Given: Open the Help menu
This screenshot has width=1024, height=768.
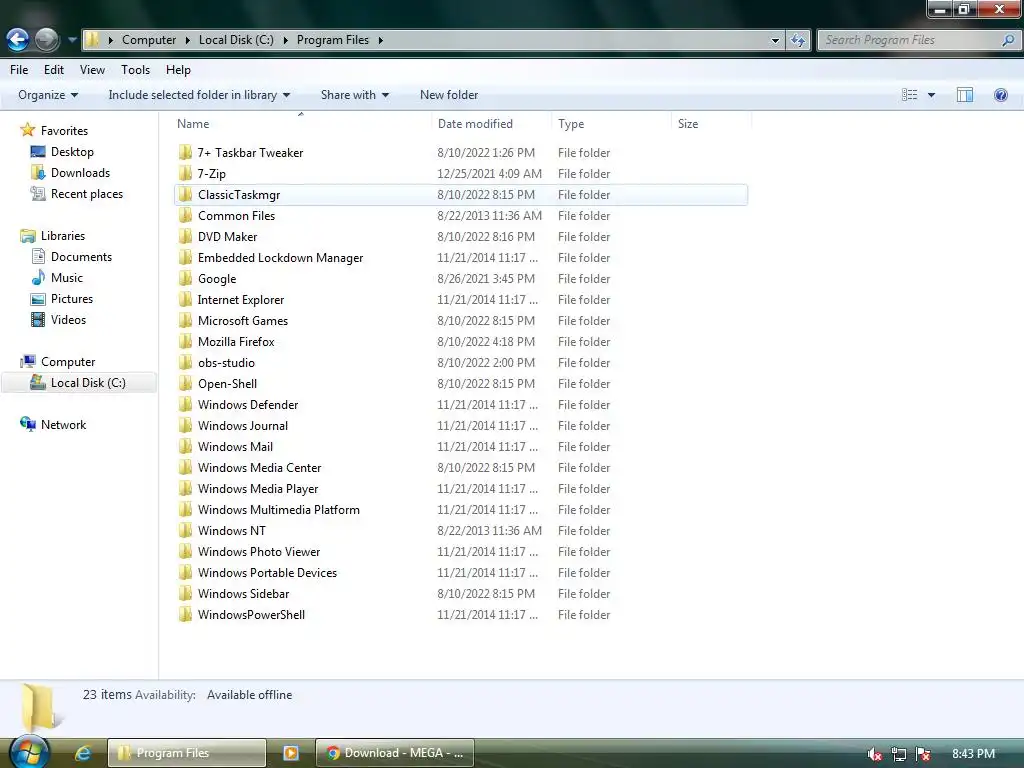Looking at the screenshot, I should (x=178, y=70).
